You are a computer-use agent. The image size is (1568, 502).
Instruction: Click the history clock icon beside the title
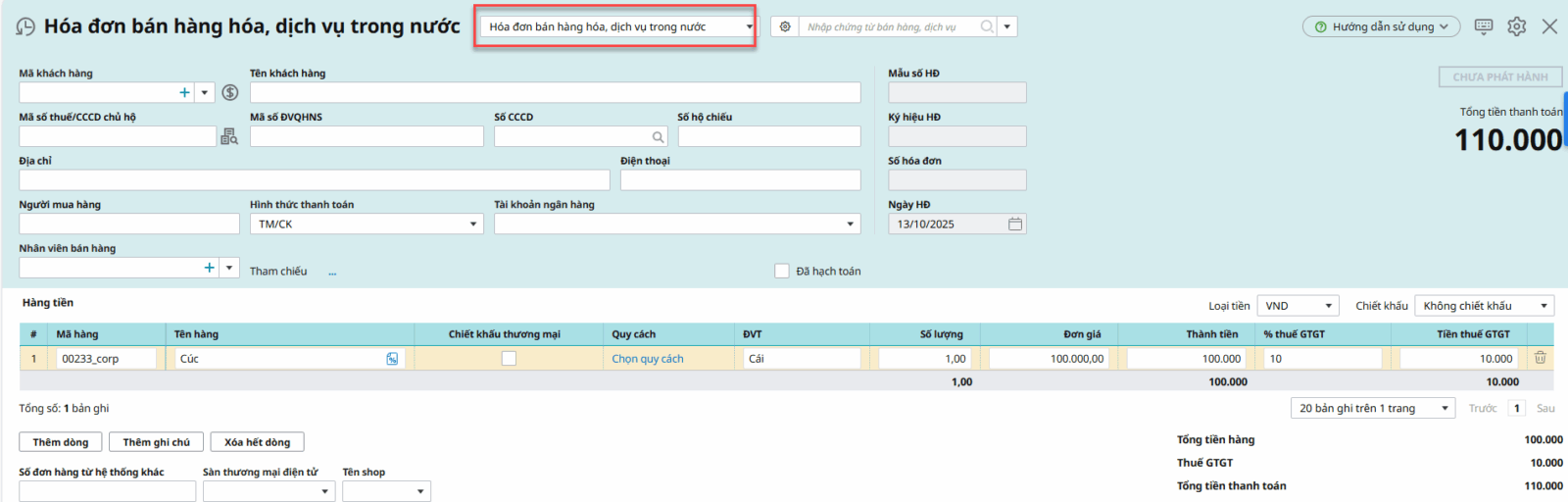pyautogui.click(x=25, y=27)
